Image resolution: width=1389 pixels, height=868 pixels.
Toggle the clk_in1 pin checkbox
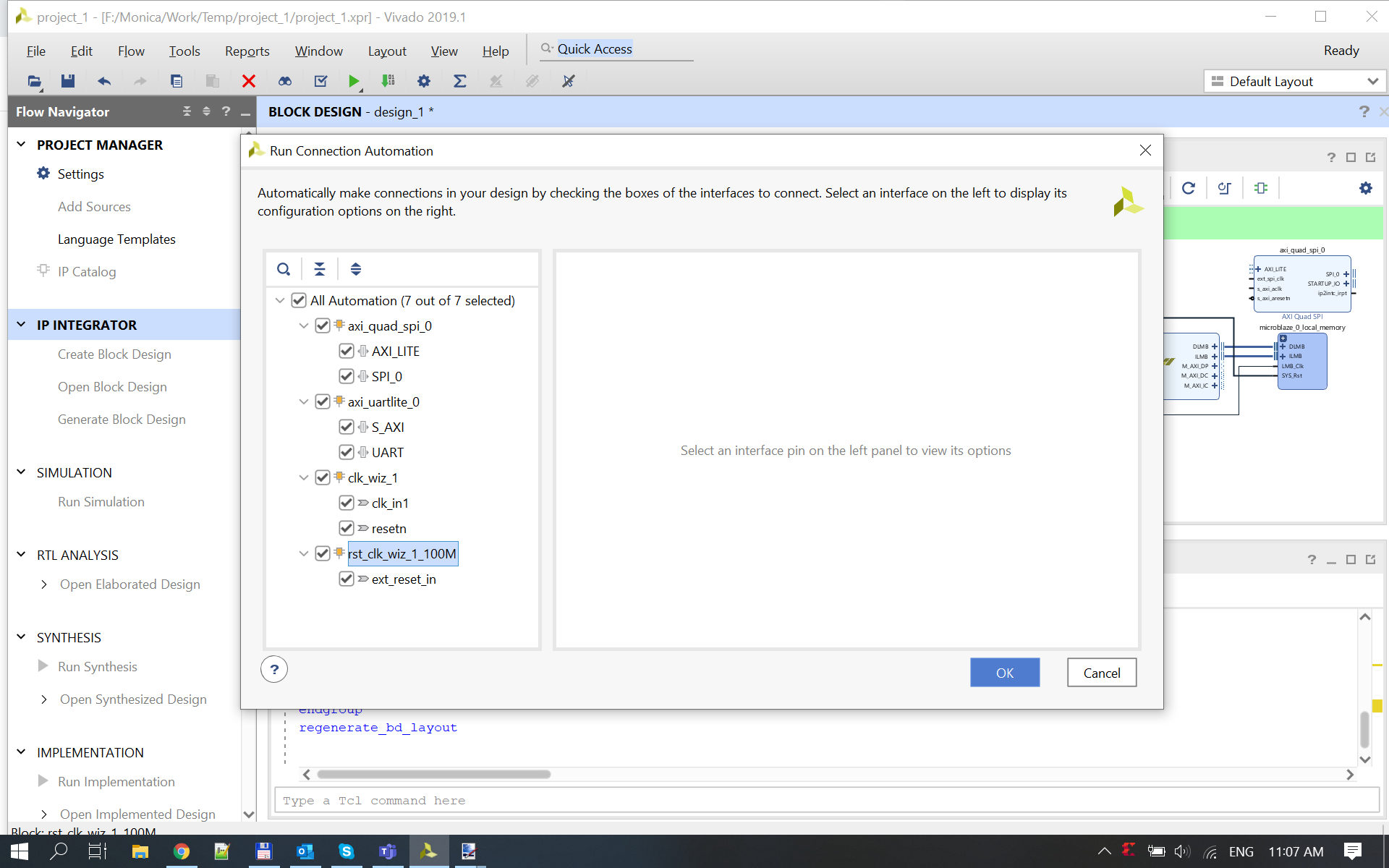pos(347,503)
